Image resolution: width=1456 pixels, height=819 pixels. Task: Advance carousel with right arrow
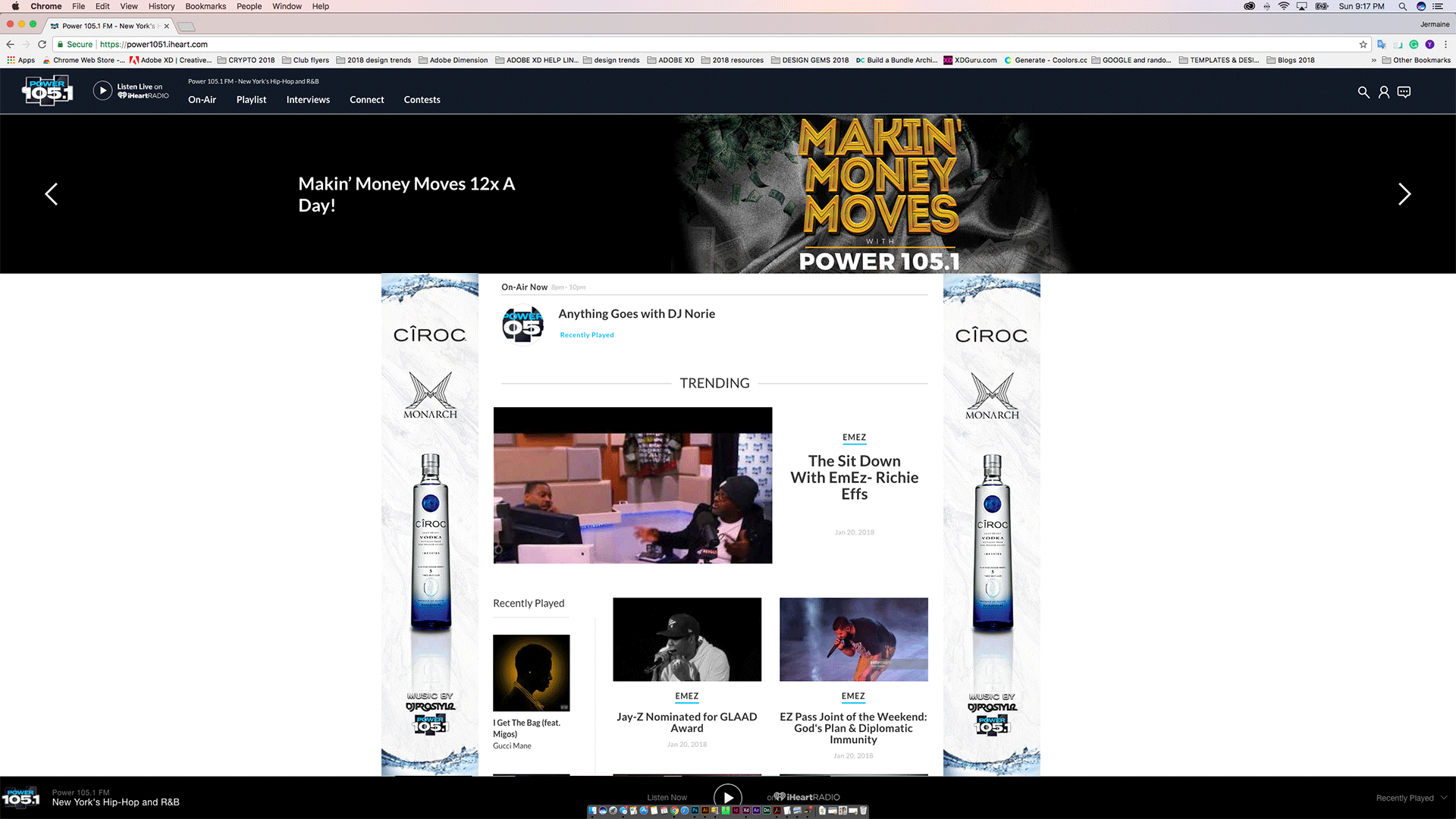[1404, 194]
